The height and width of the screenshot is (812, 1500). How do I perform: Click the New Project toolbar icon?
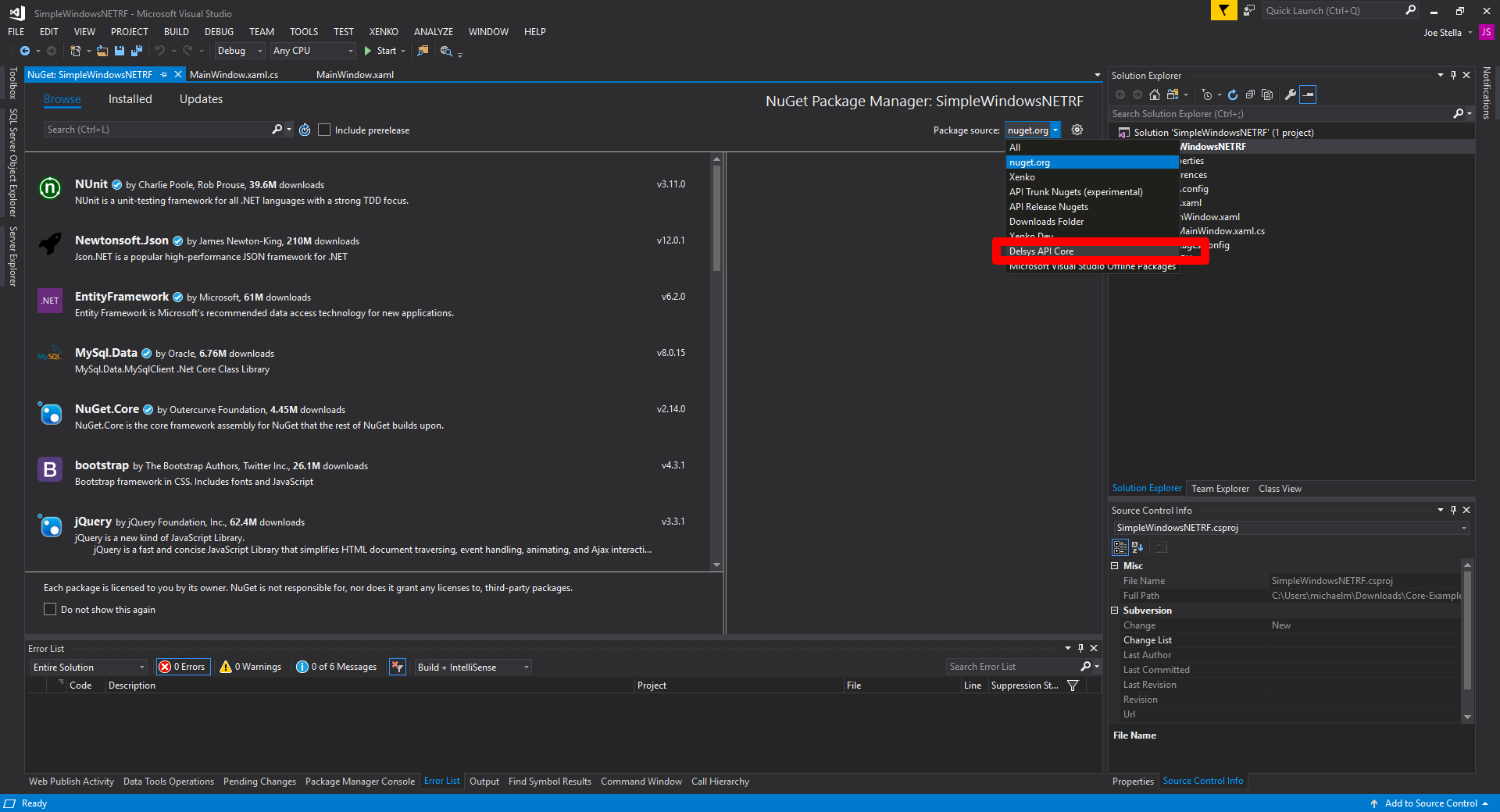click(x=75, y=51)
